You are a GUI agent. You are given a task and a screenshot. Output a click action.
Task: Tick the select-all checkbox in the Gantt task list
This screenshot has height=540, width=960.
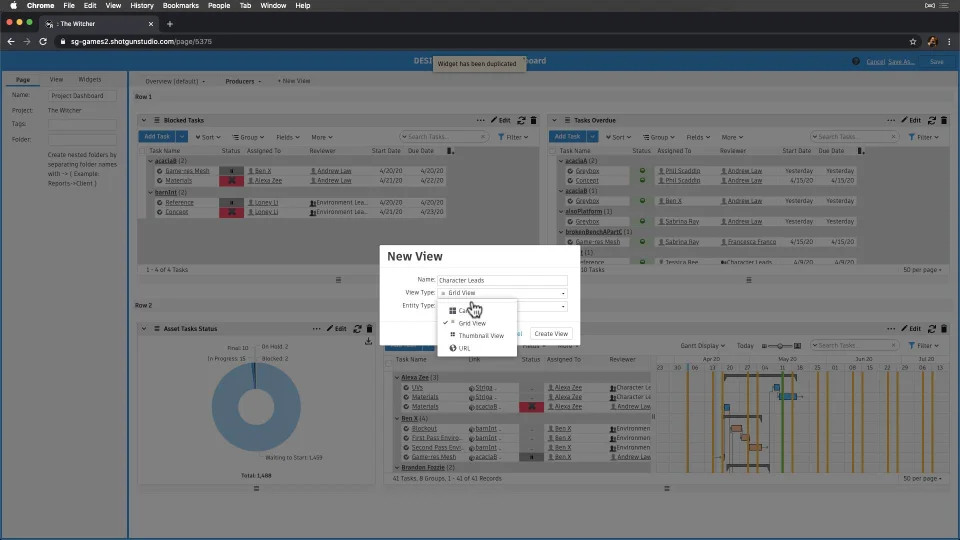click(389, 362)
